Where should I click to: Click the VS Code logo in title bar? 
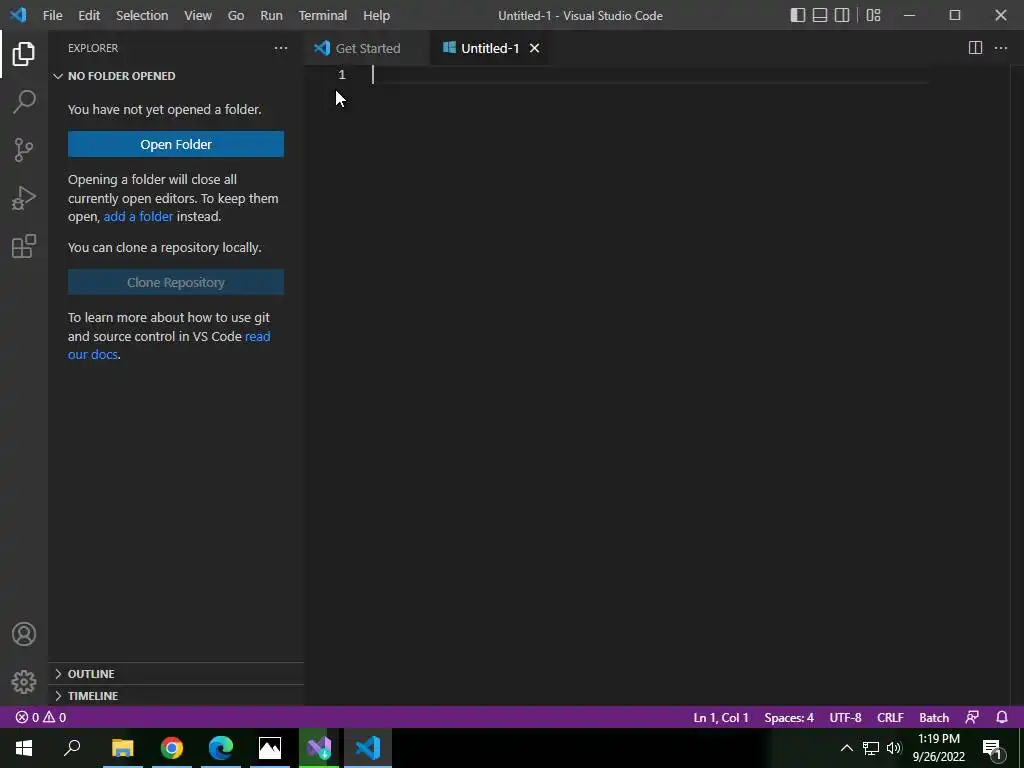(18, 15)
